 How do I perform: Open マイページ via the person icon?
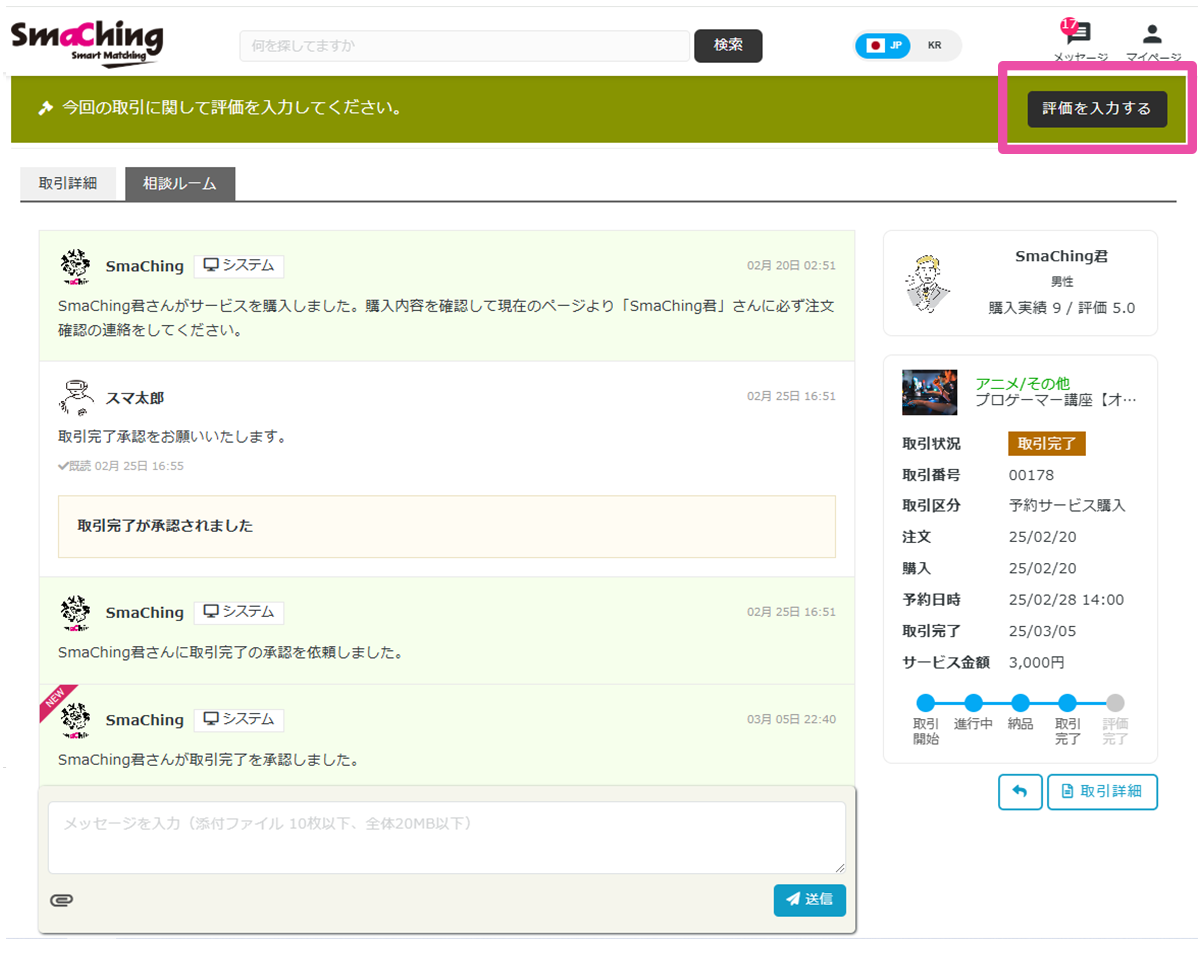tap(1152, 34)
